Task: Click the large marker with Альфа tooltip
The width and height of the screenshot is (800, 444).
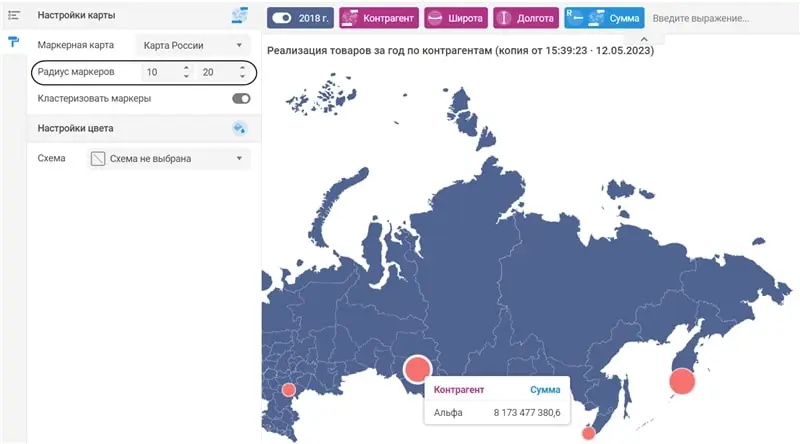Action: (x=417, y=369)
